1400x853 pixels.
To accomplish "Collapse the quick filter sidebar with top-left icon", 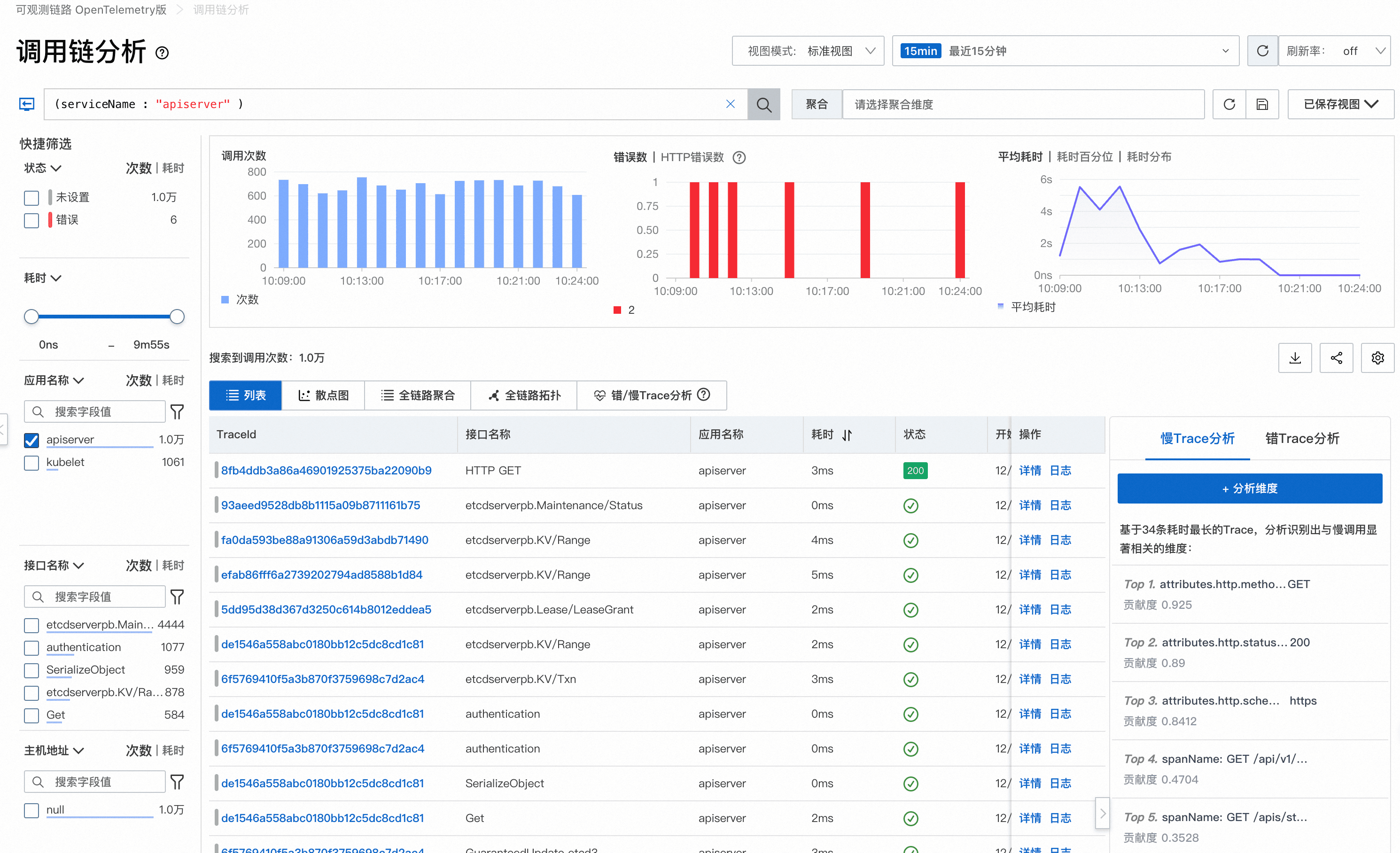I will click(27, 104).
